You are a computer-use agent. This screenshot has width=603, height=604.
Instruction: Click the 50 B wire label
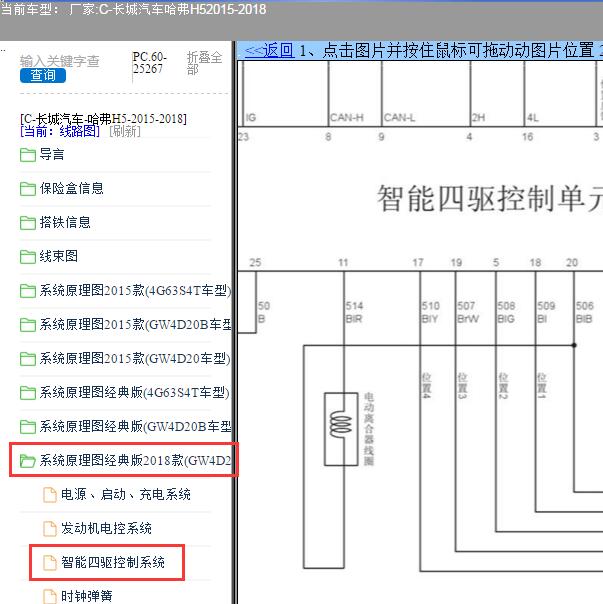(x=264, y=312)
